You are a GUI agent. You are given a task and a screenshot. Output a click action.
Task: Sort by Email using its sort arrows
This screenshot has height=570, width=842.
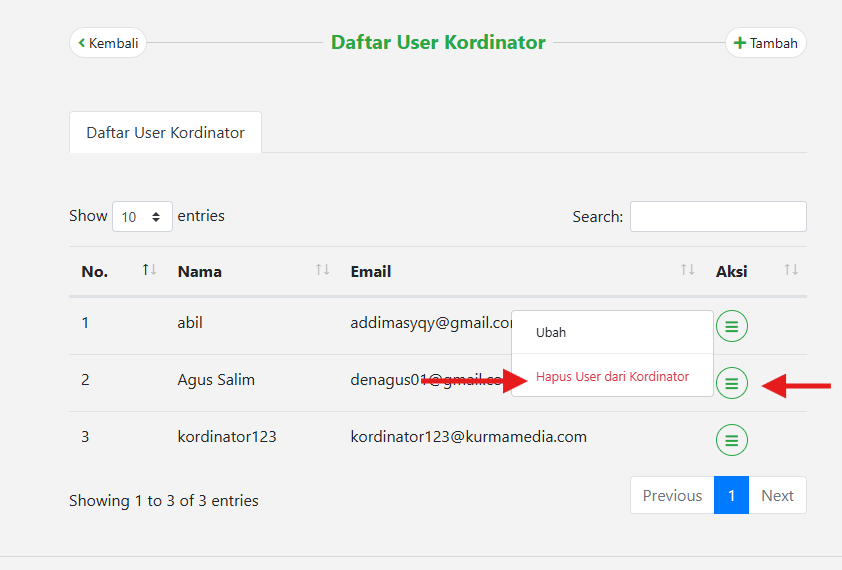pyautogui.click(x=687, y=270)
